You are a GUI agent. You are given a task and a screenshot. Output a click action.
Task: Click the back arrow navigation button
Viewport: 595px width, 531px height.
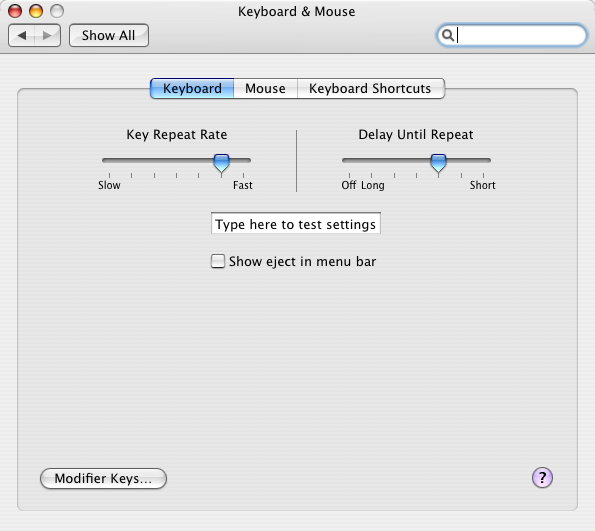pyautogui.click(x=22, y=36)
